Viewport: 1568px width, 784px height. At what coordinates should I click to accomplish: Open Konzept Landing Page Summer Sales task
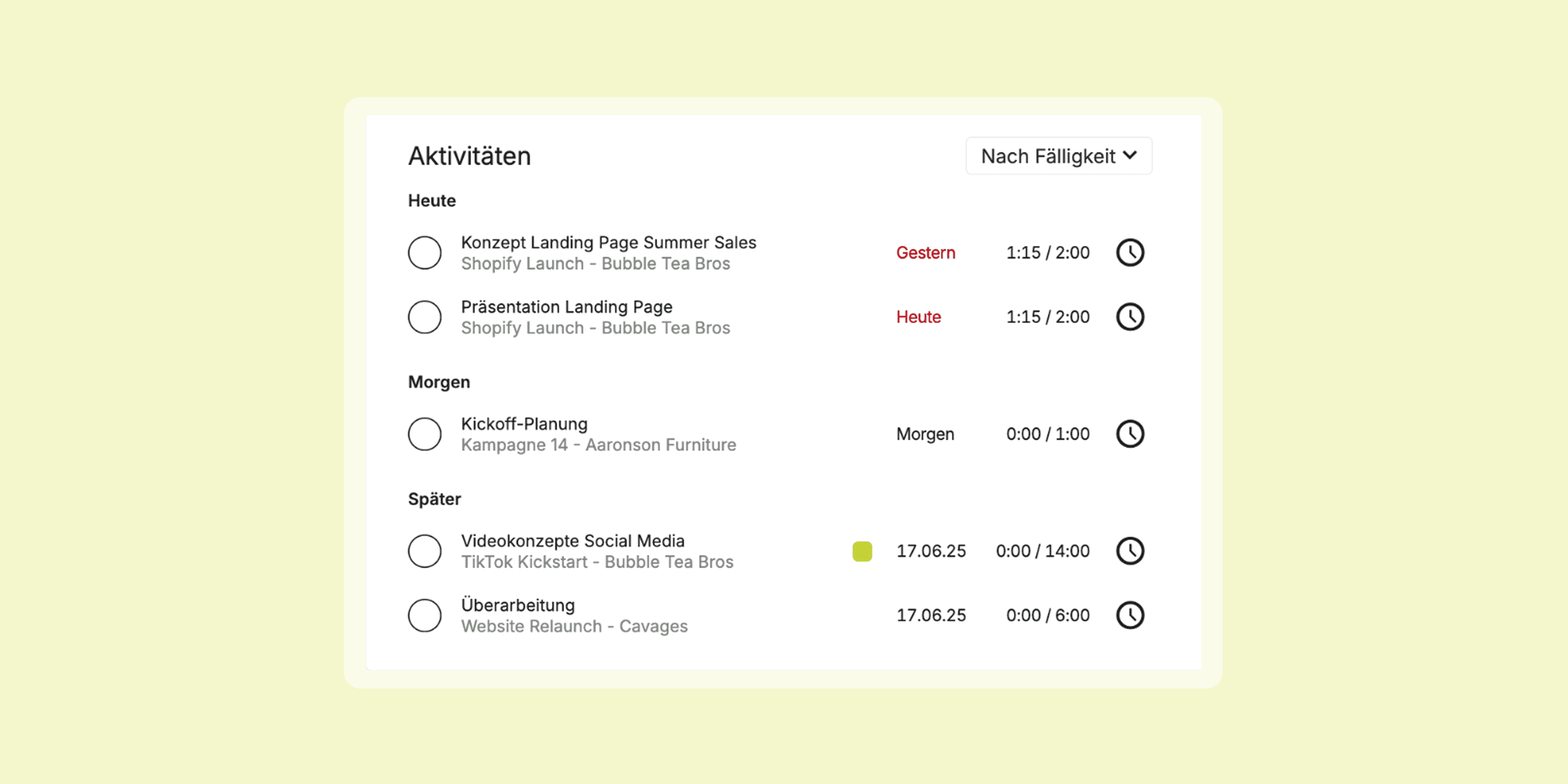pos(608,243)
